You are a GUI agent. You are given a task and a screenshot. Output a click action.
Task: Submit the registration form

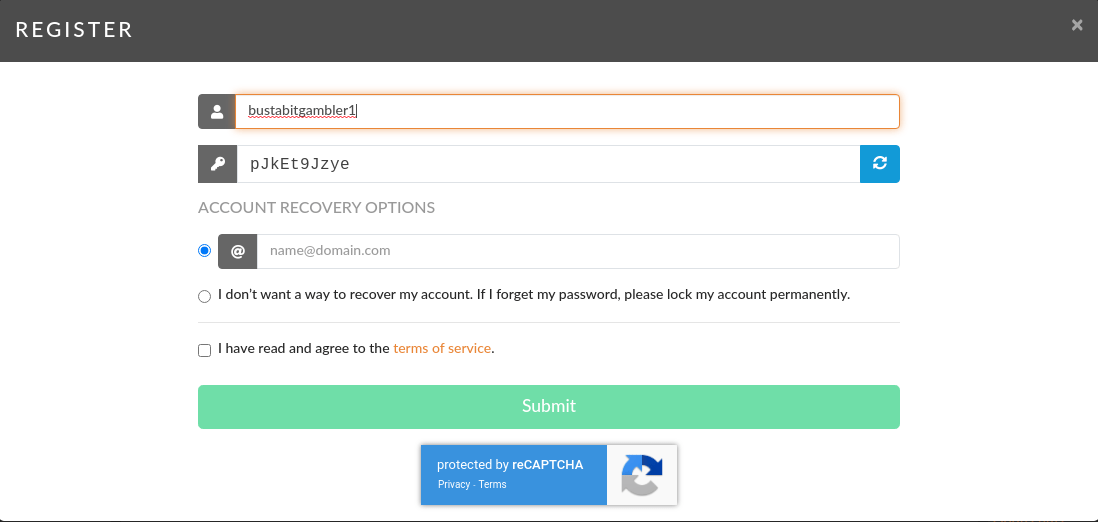tap(549, 406)
